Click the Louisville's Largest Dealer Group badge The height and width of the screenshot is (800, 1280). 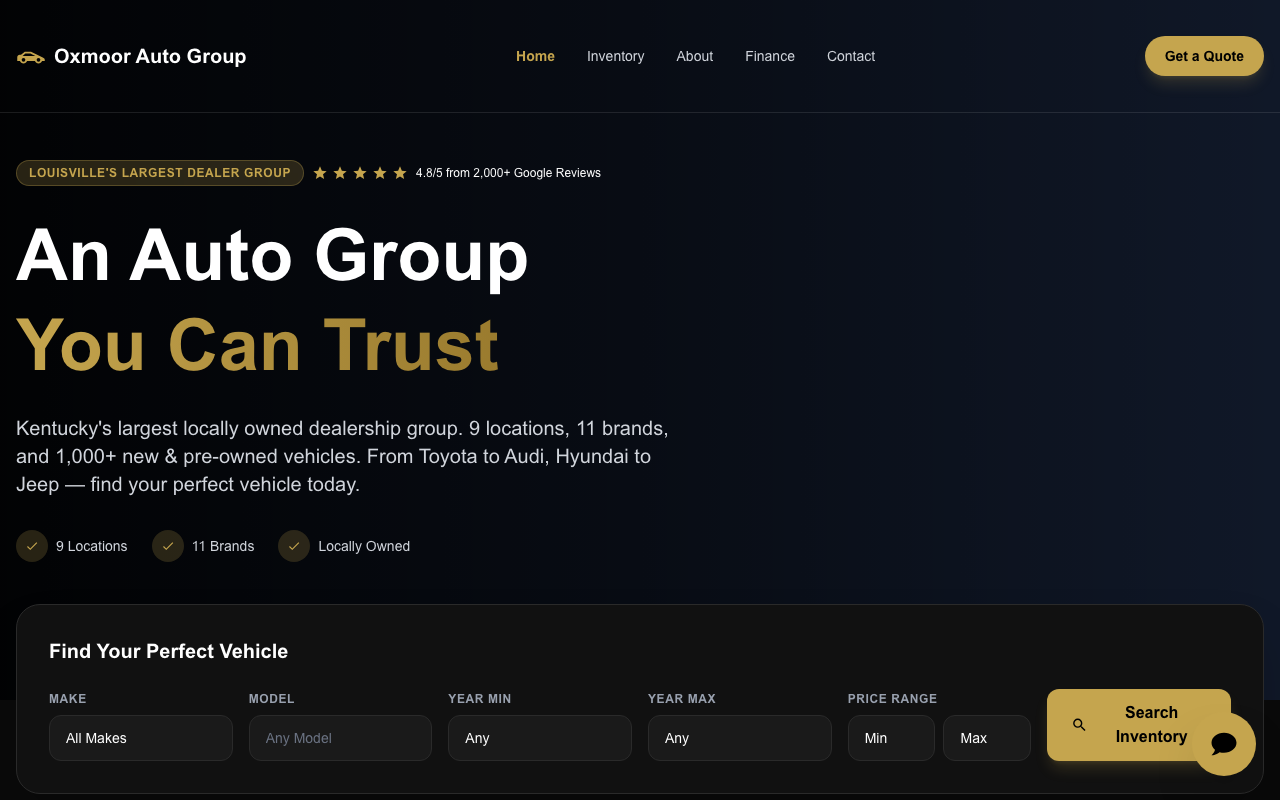pos(160,173)
